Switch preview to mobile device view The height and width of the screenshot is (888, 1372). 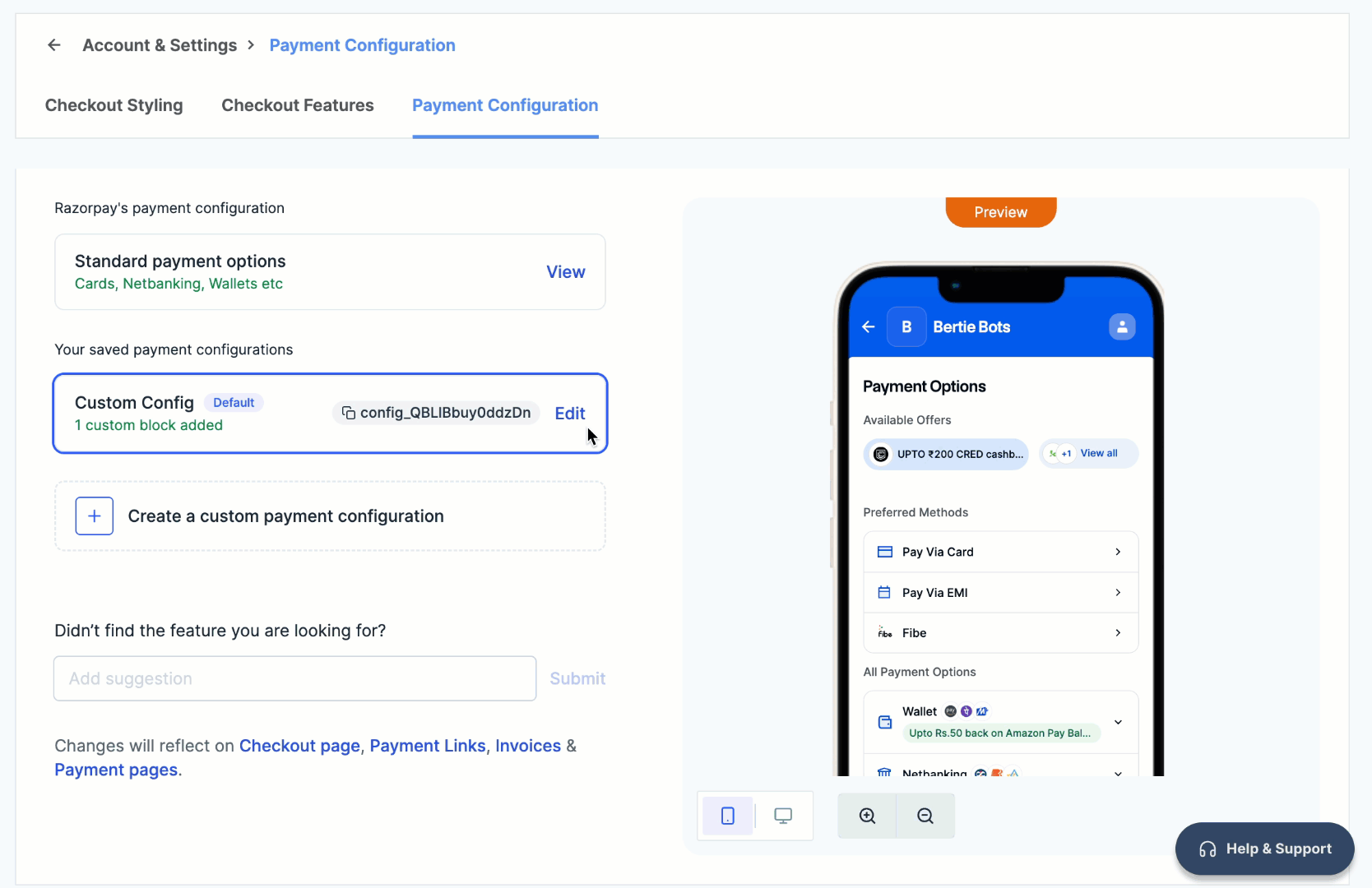[x=728, y=816]
